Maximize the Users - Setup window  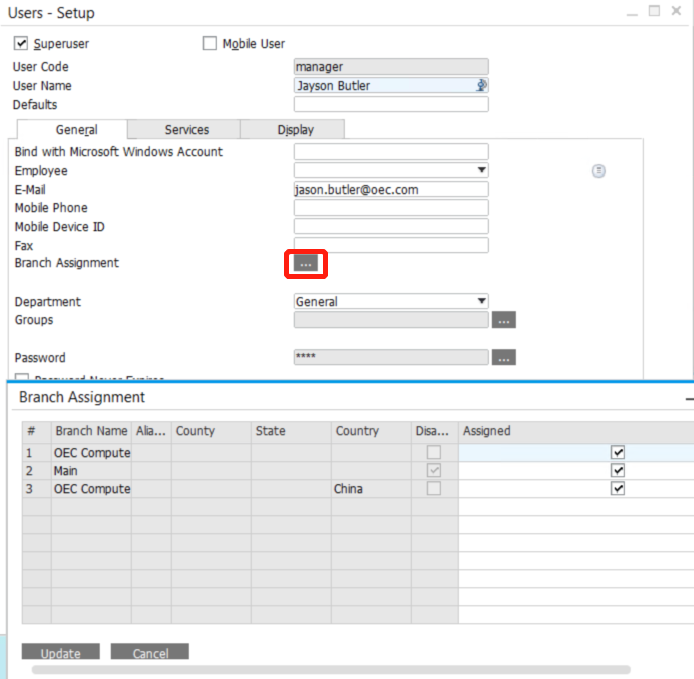[x=654, y=11]
